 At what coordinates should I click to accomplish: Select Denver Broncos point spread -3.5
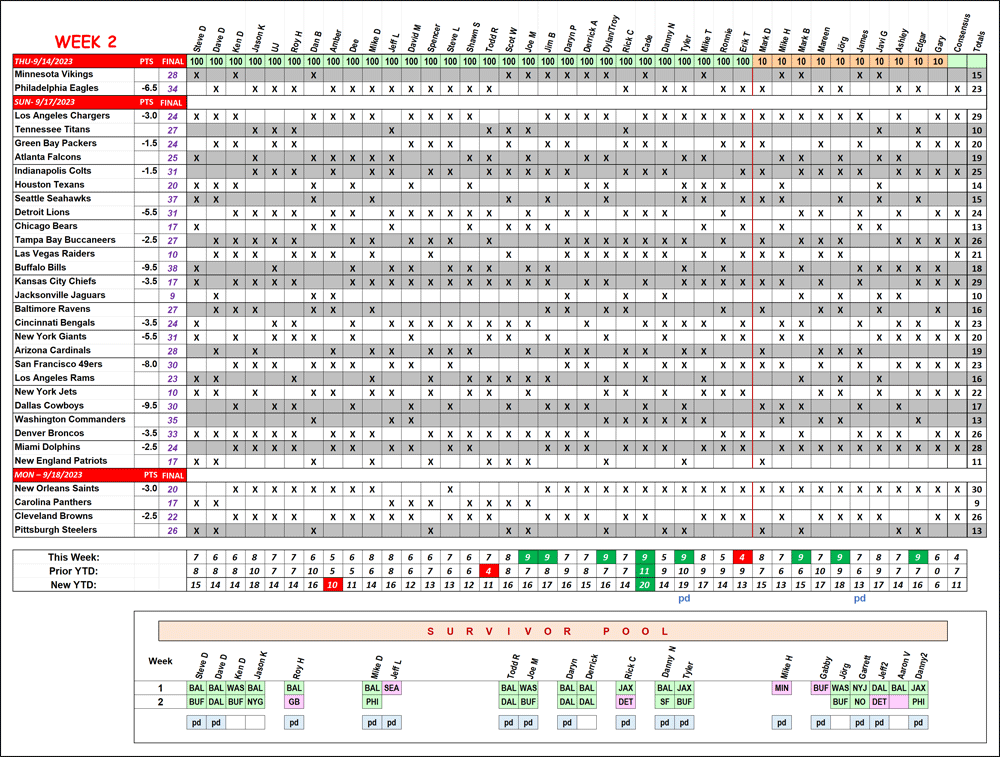point(147,434)
